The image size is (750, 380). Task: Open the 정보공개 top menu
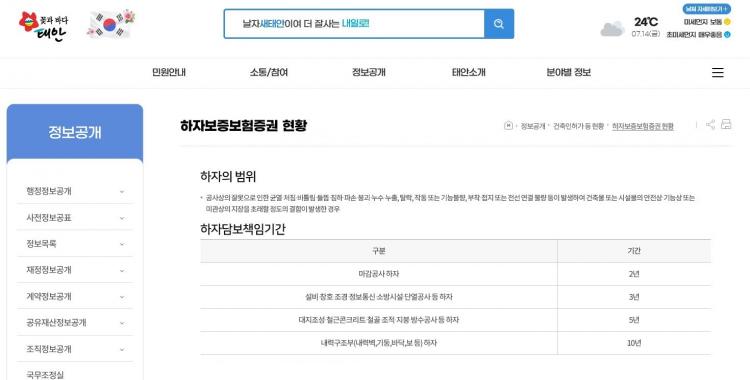369,73
